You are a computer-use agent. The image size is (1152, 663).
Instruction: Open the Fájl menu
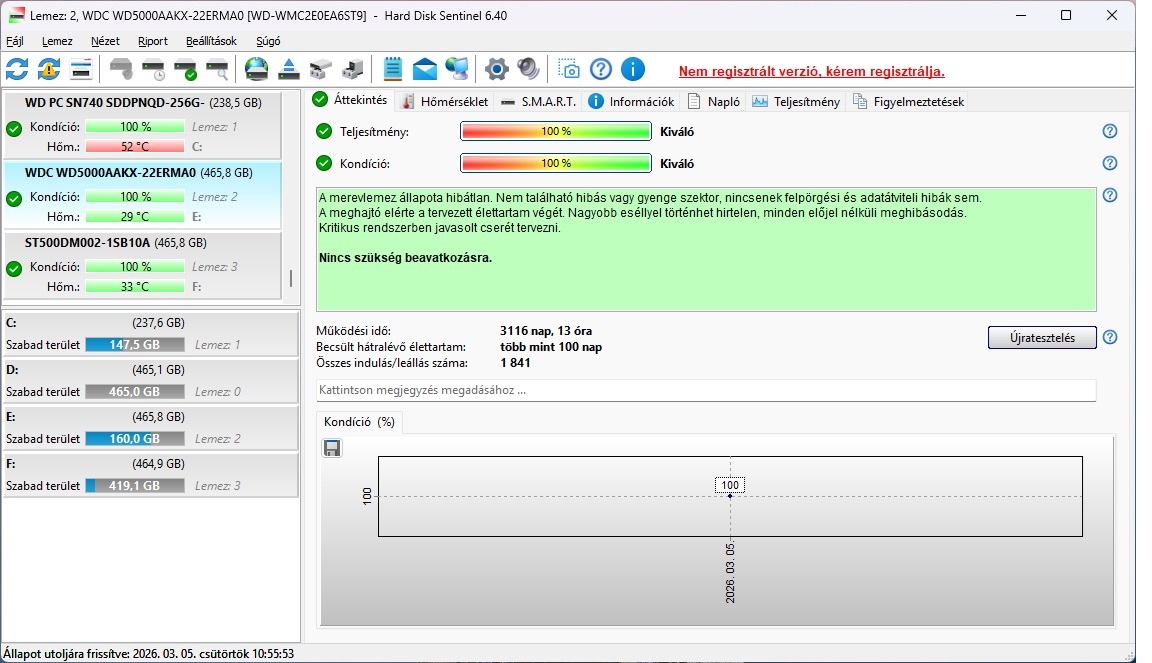15,41
